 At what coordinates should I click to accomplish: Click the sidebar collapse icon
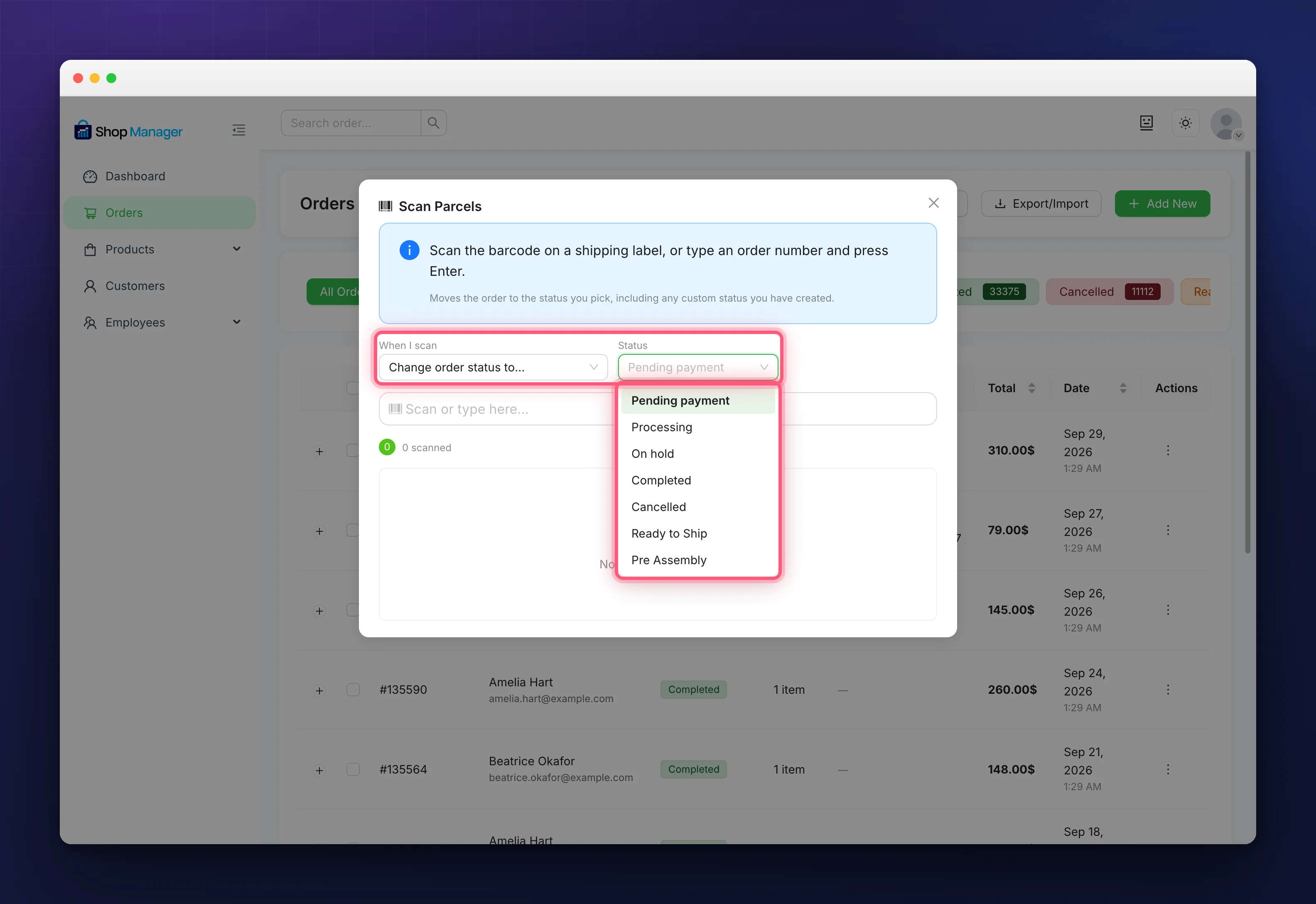[238, 130]
